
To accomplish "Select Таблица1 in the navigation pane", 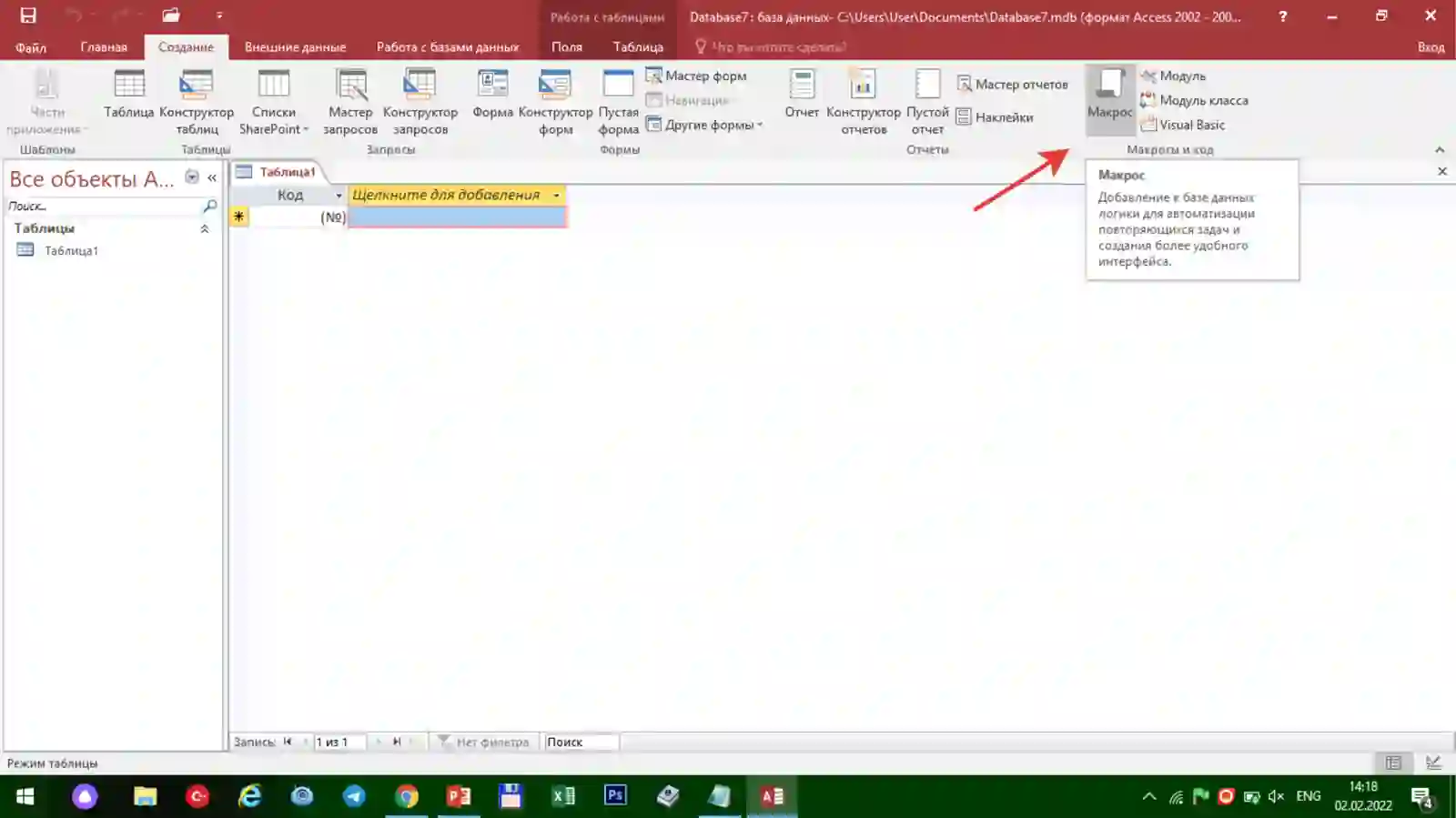I will (x=71, y=250).
